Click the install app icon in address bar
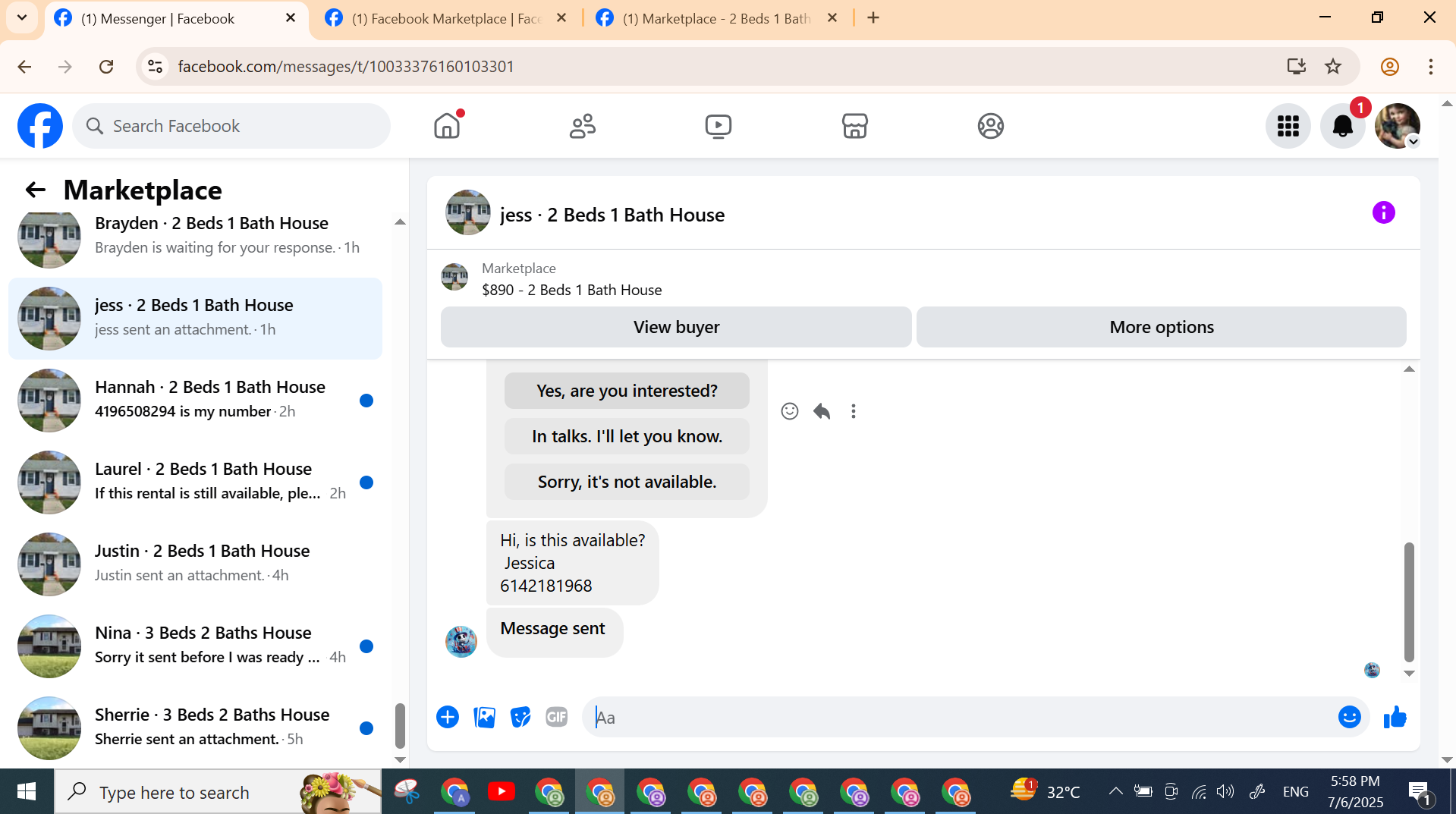This screenshot has width=1456, height=814. [1296, 67]
